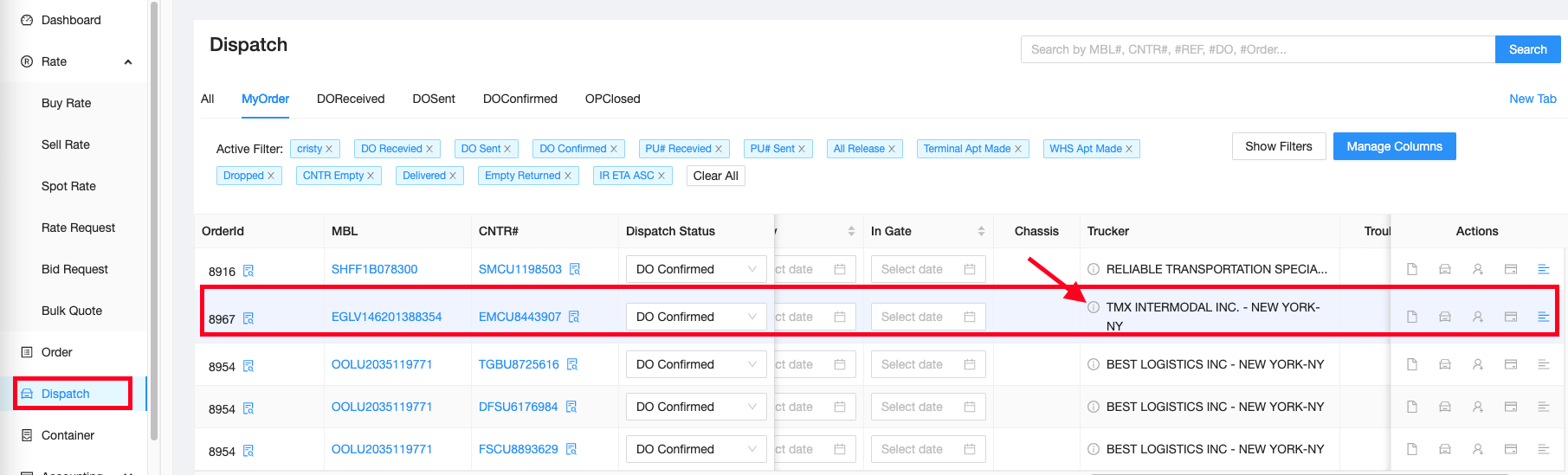
Task: Click the vehicle icon in order 8967 actions
Action: (x=1445, y=317)
